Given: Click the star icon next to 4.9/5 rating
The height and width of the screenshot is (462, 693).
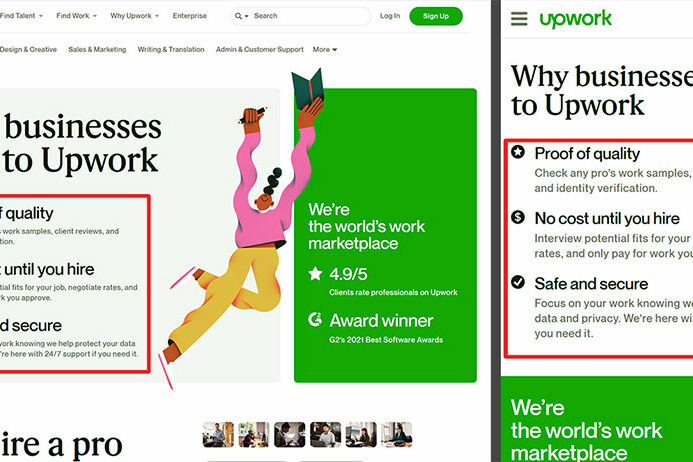Looking at the screenshot, I should pos(315,273).
